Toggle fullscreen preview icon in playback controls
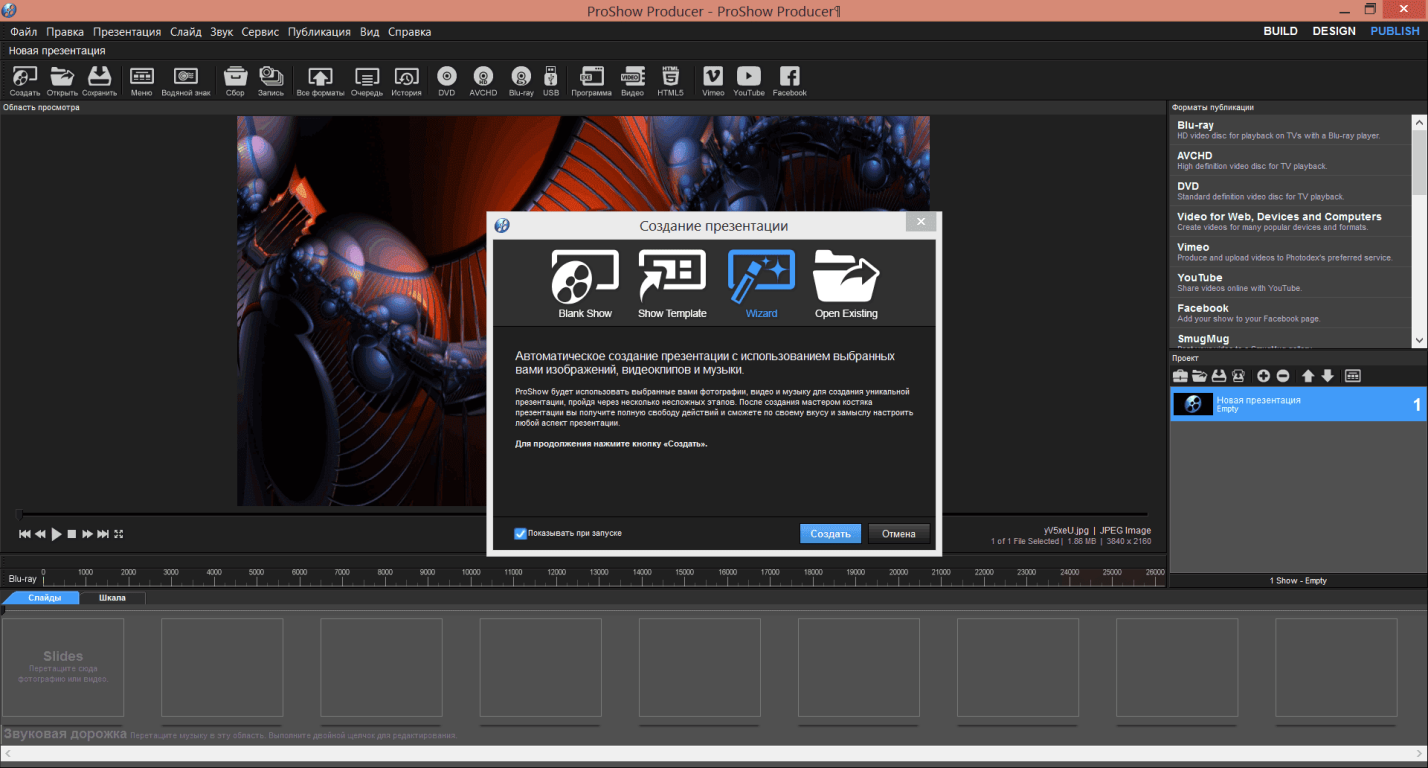Image resolution: width=1428 pixels, height=768 pixels. (x=119, y=534)
